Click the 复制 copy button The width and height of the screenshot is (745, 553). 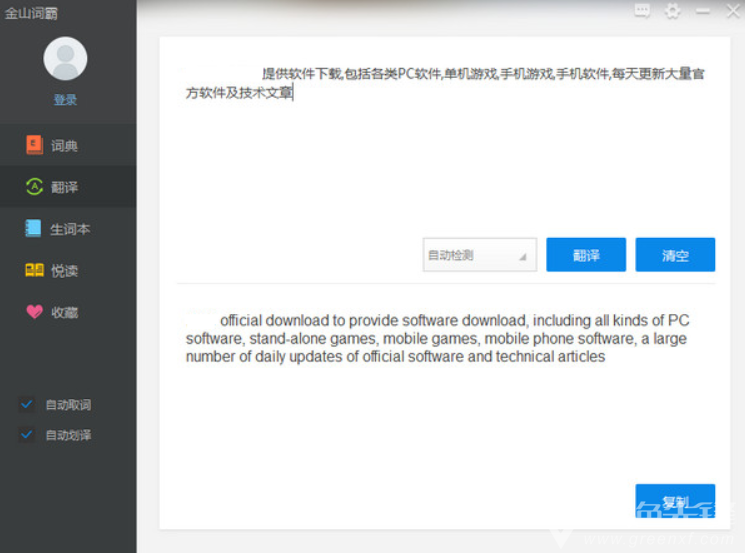click(675, 501)
